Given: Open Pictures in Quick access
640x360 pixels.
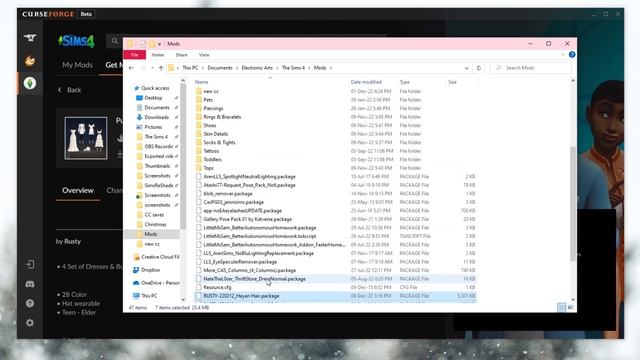Looking at the screenshot, I should tap(149, 127).
